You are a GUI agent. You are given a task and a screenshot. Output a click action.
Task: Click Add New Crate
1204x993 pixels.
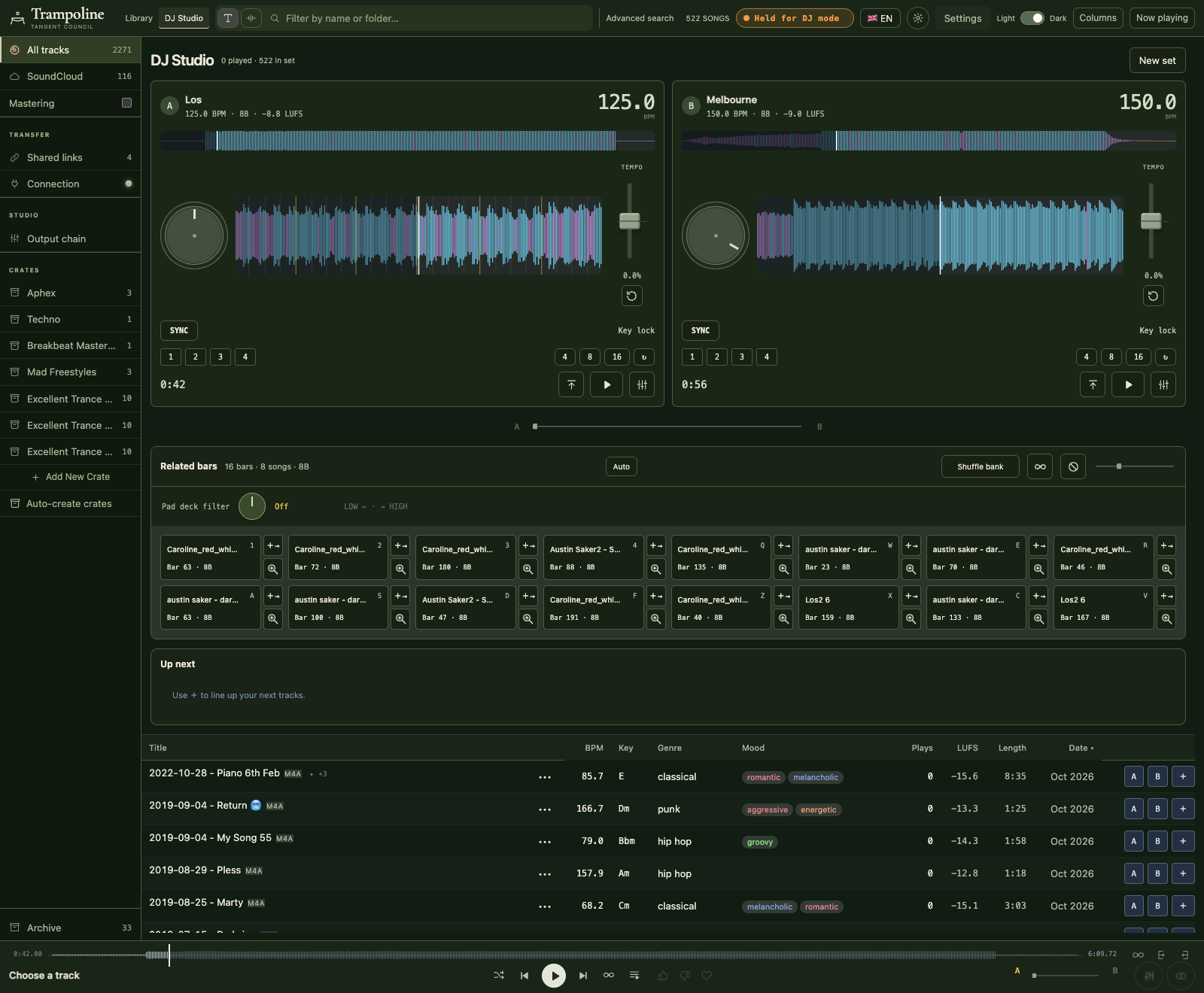pos(71,477)
